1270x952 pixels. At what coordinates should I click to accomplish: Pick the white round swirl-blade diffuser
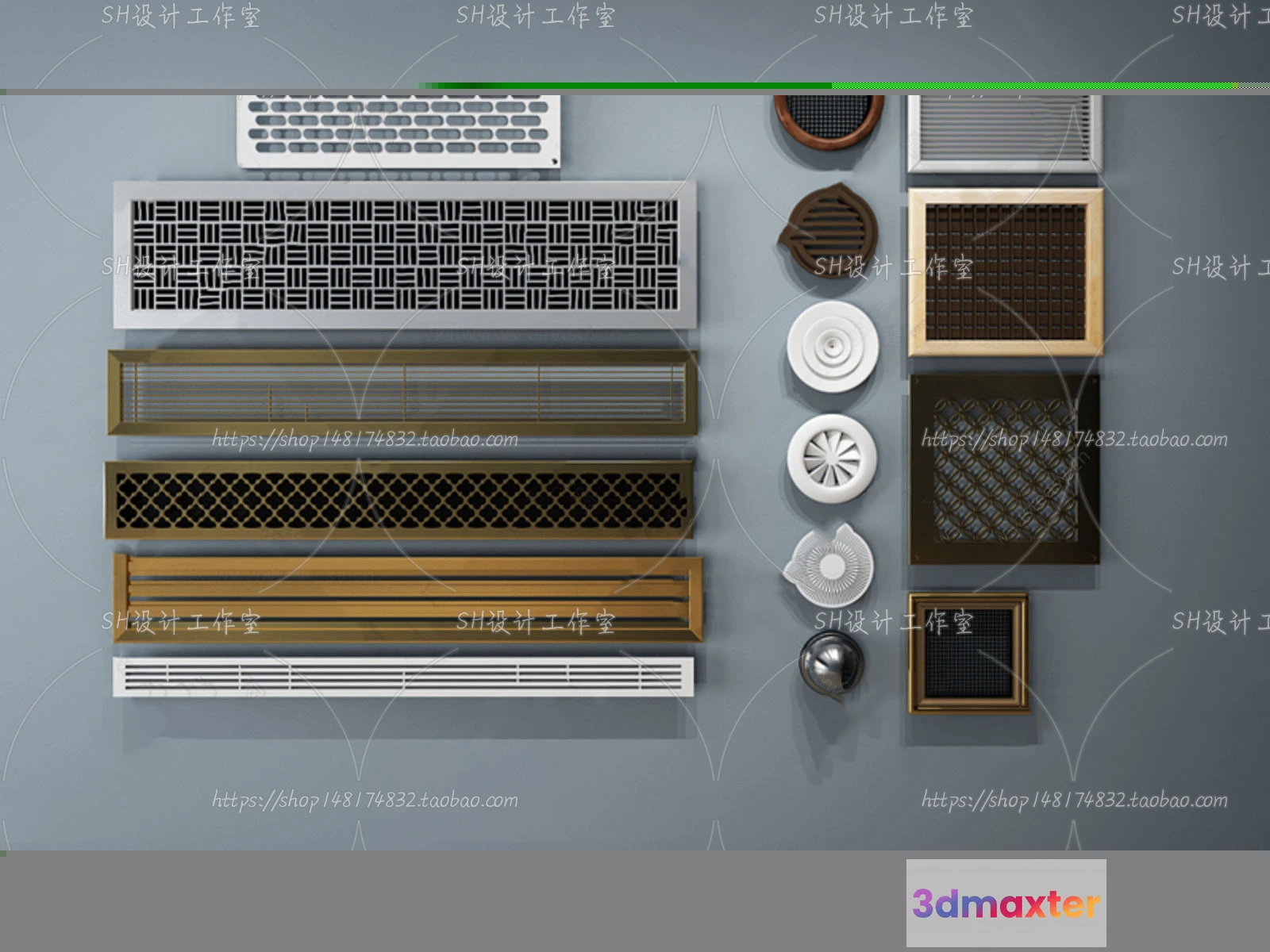(832, 459)
